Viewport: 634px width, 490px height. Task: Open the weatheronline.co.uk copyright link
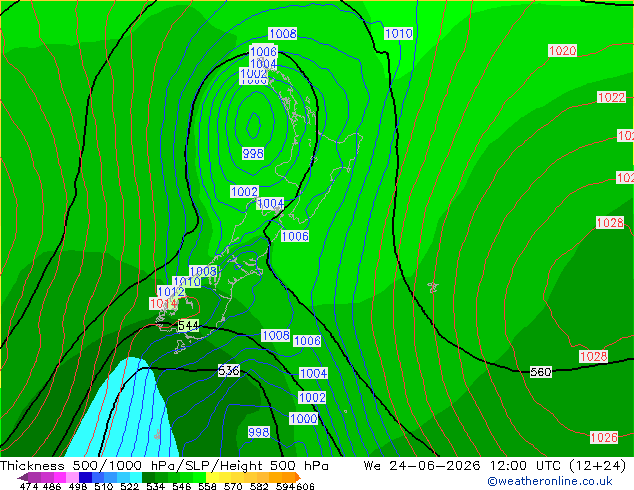549,481
